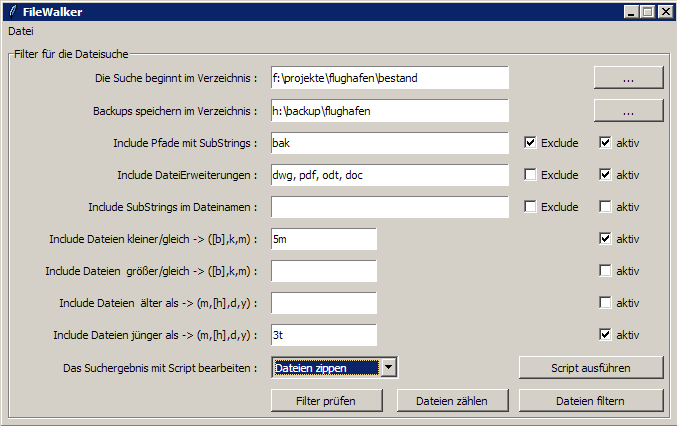
Task: Click the Dateien filtern button
Action: pos(591,401)
